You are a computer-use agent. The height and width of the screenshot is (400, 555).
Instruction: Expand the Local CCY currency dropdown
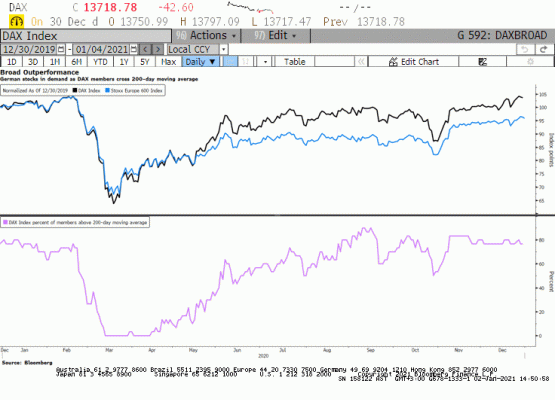223,49
